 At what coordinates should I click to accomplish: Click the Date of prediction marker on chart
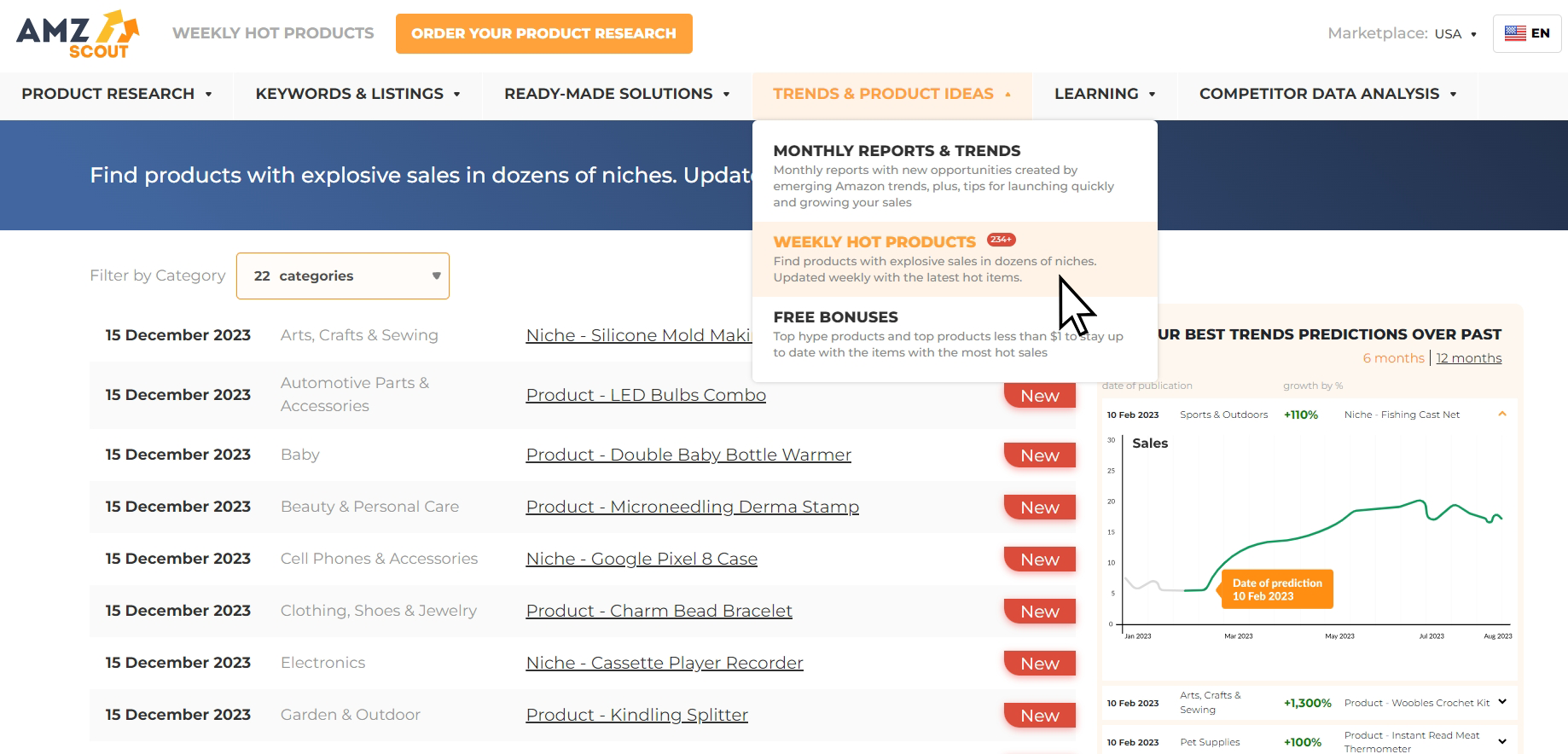[1276, 589]
